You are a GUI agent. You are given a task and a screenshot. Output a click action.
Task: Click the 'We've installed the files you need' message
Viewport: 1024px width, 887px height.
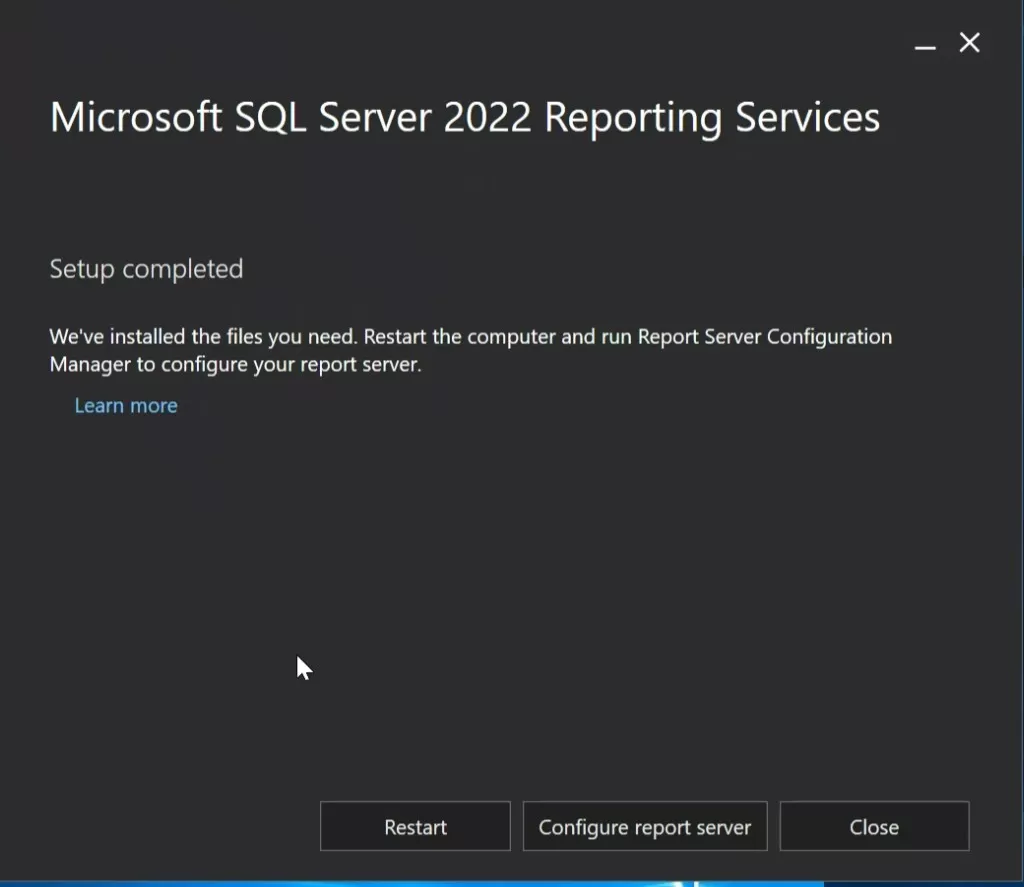coord(471,350)
